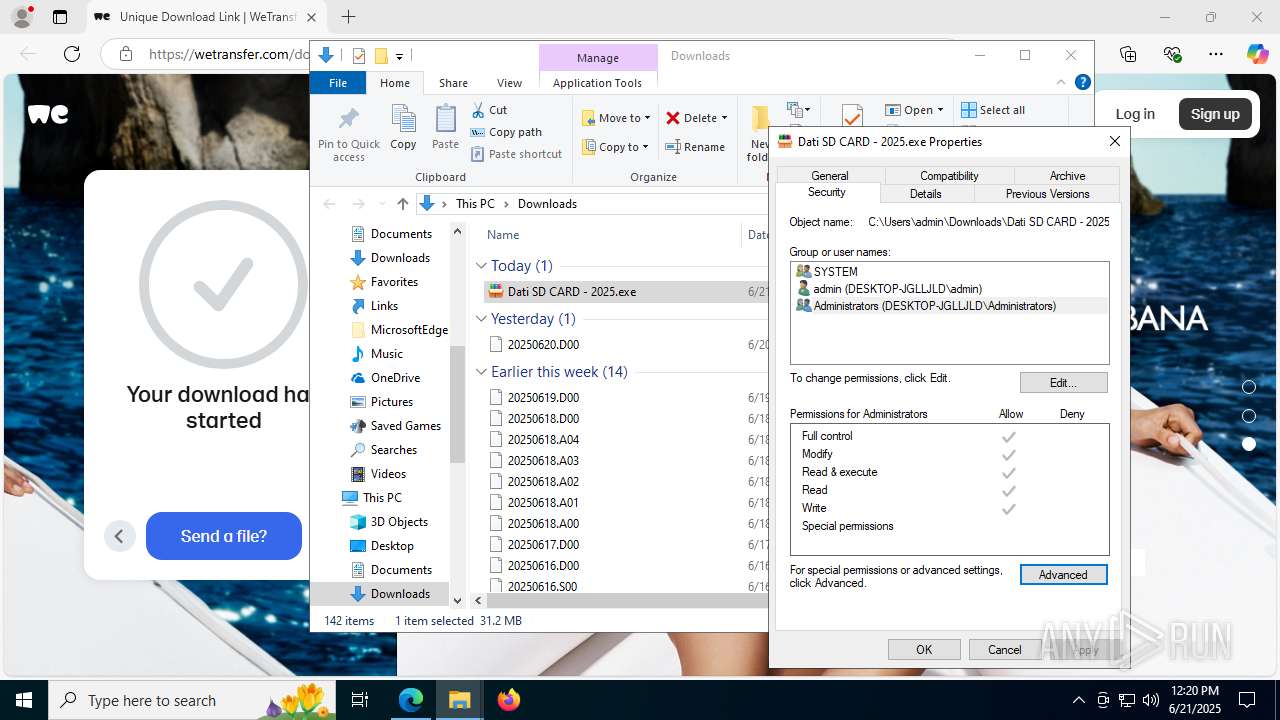Open Edge browser essentials icon
This screenshot has height=720, width=1280.
(1172, 54)
